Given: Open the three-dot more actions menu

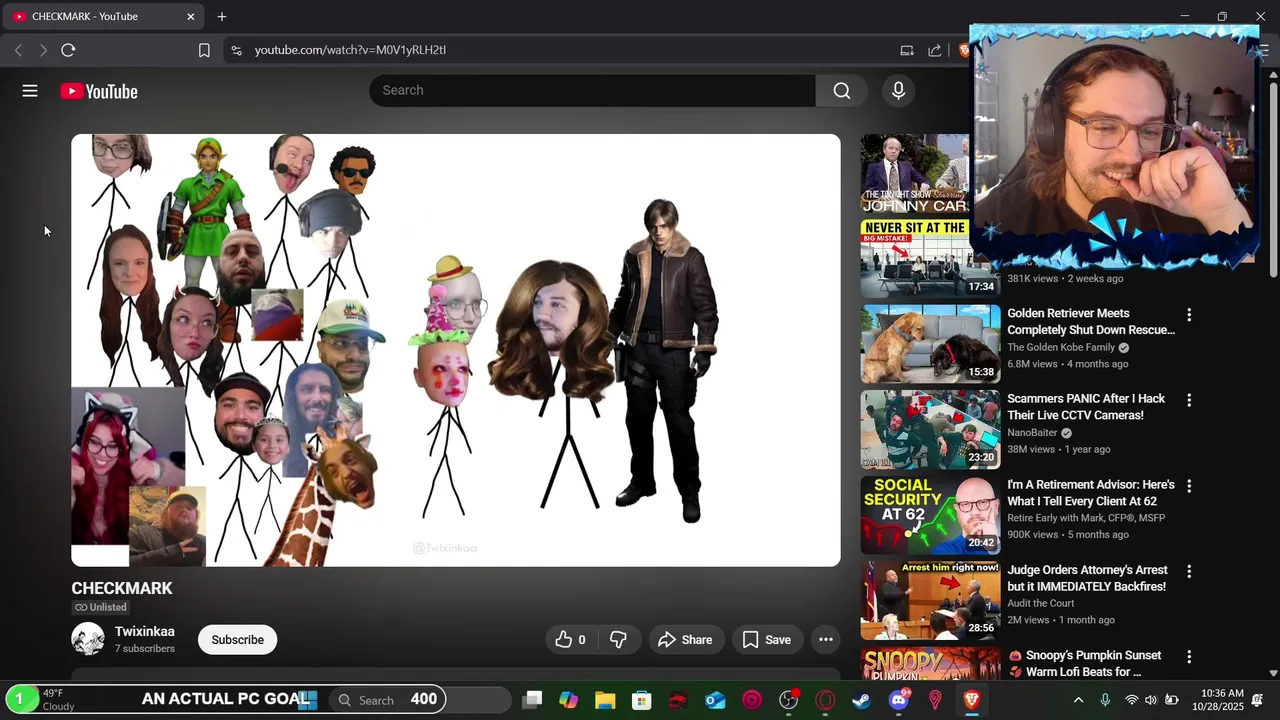Looking at the screenshot, I should click(825, 640).
